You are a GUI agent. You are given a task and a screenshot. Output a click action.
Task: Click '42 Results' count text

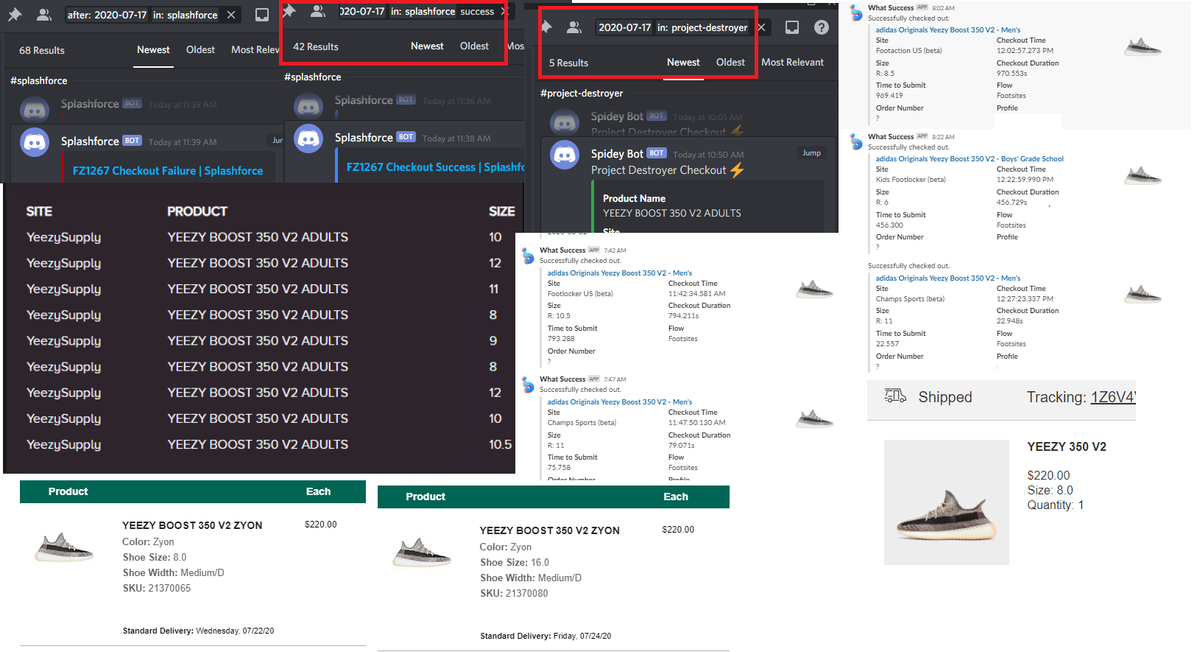(315, 46)
